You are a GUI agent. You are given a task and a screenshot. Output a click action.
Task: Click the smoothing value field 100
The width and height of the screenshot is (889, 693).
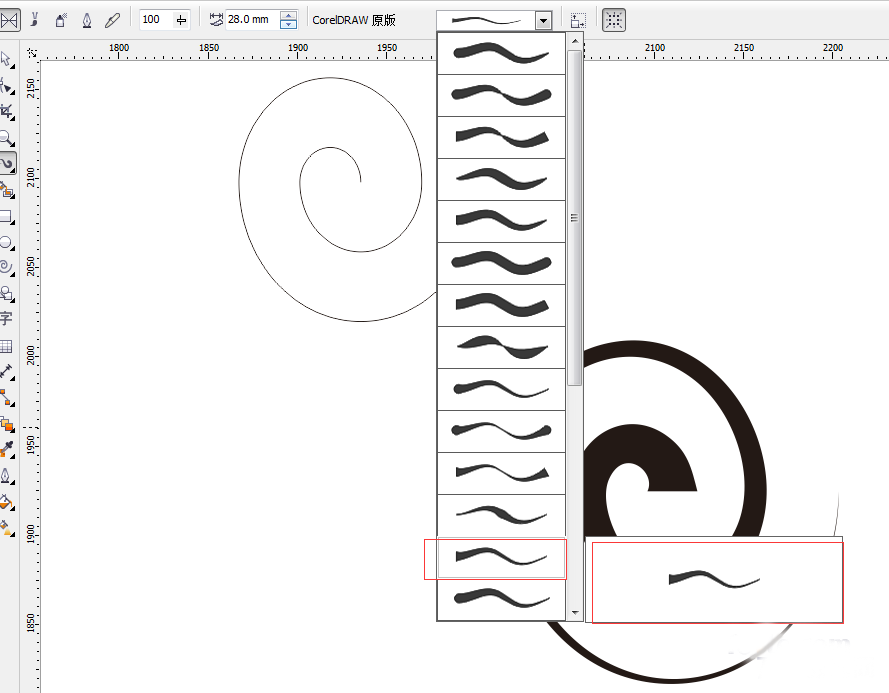point(155,20)
